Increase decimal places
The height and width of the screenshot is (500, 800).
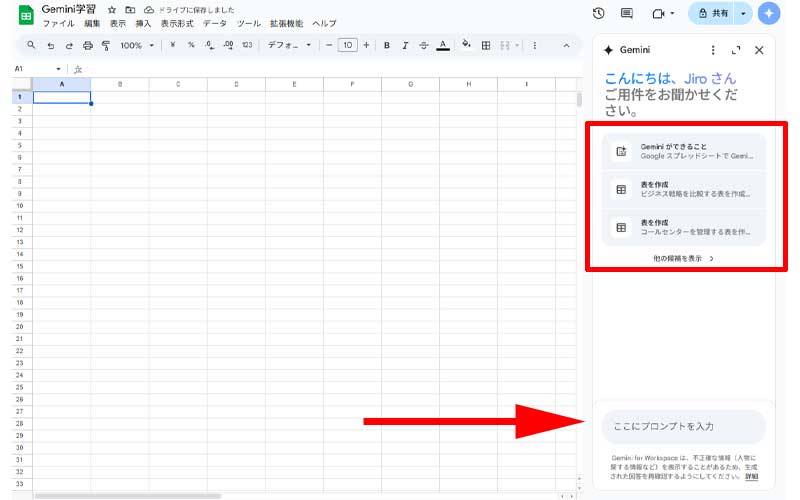click(228, 45)
